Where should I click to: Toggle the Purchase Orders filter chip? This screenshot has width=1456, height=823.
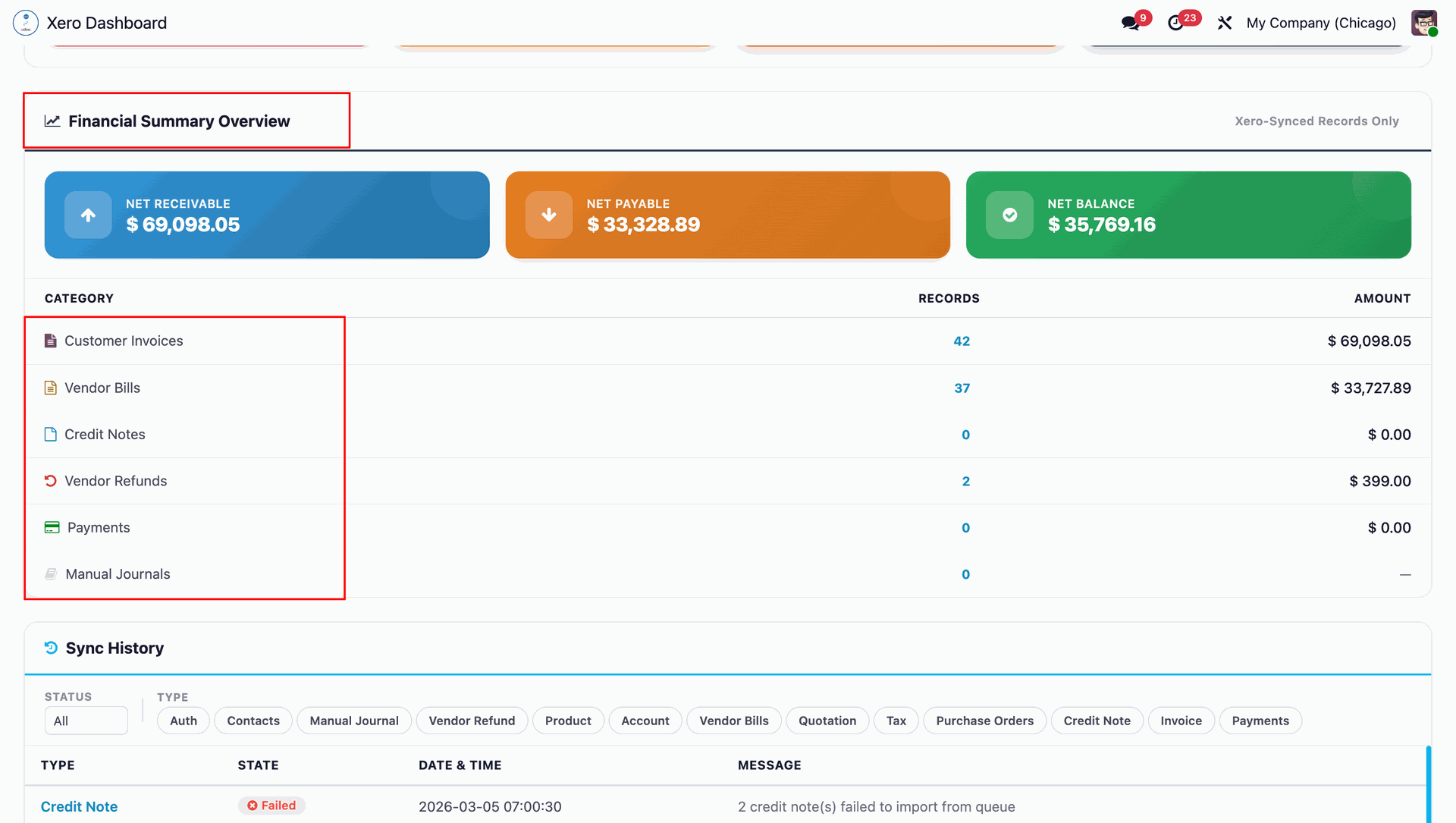pos(984,721)
